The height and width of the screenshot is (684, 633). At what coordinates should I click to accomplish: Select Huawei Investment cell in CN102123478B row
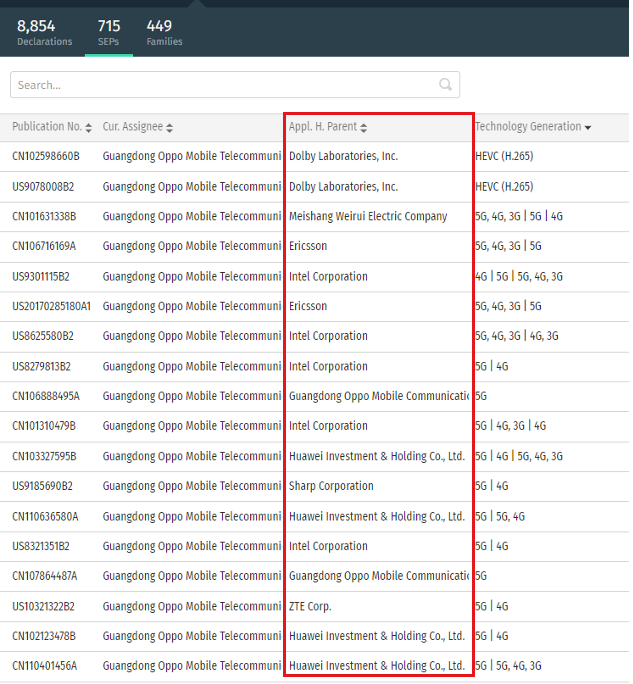point(377,636)
